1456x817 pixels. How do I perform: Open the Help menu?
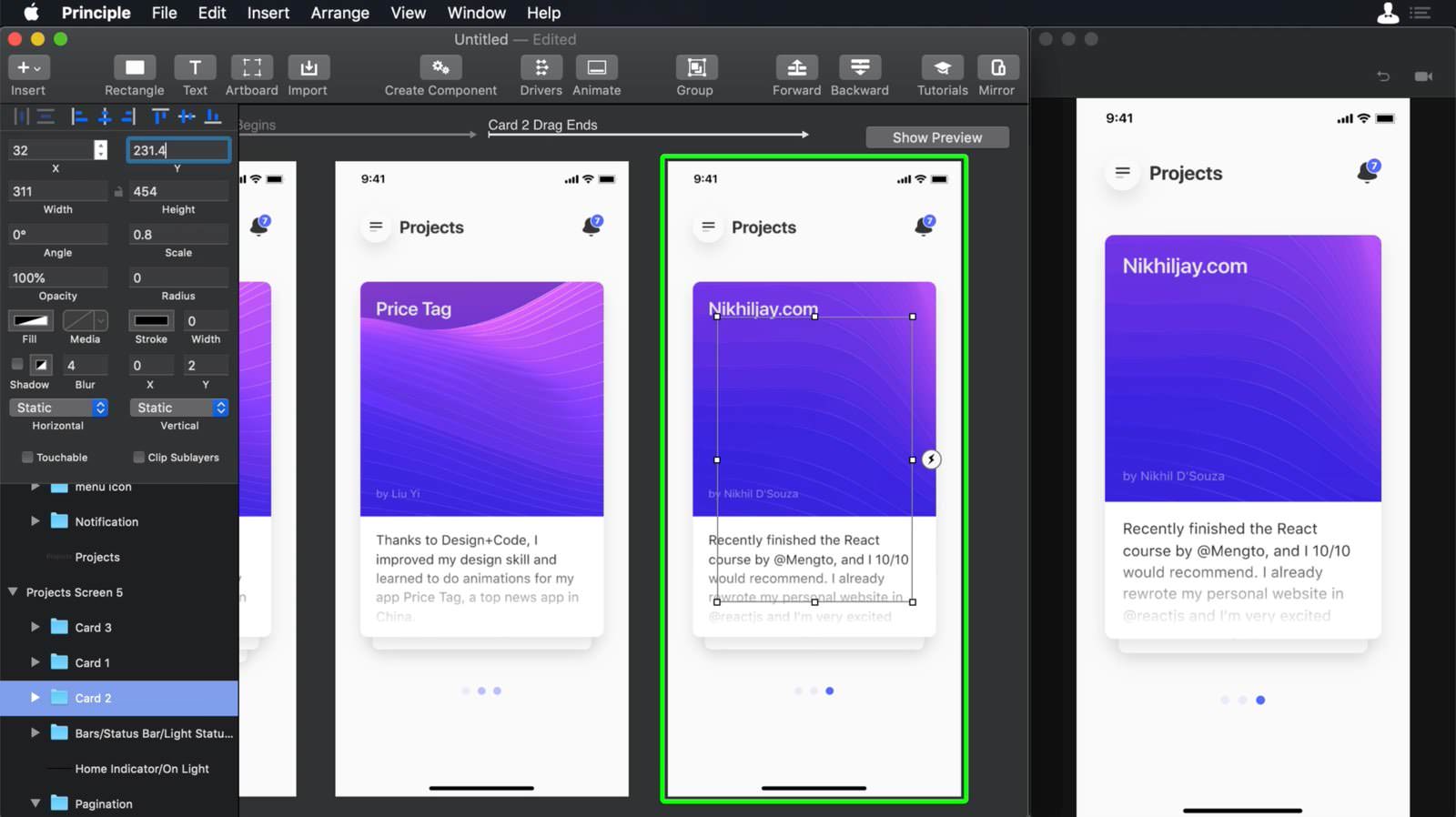[x=544, y=13]
